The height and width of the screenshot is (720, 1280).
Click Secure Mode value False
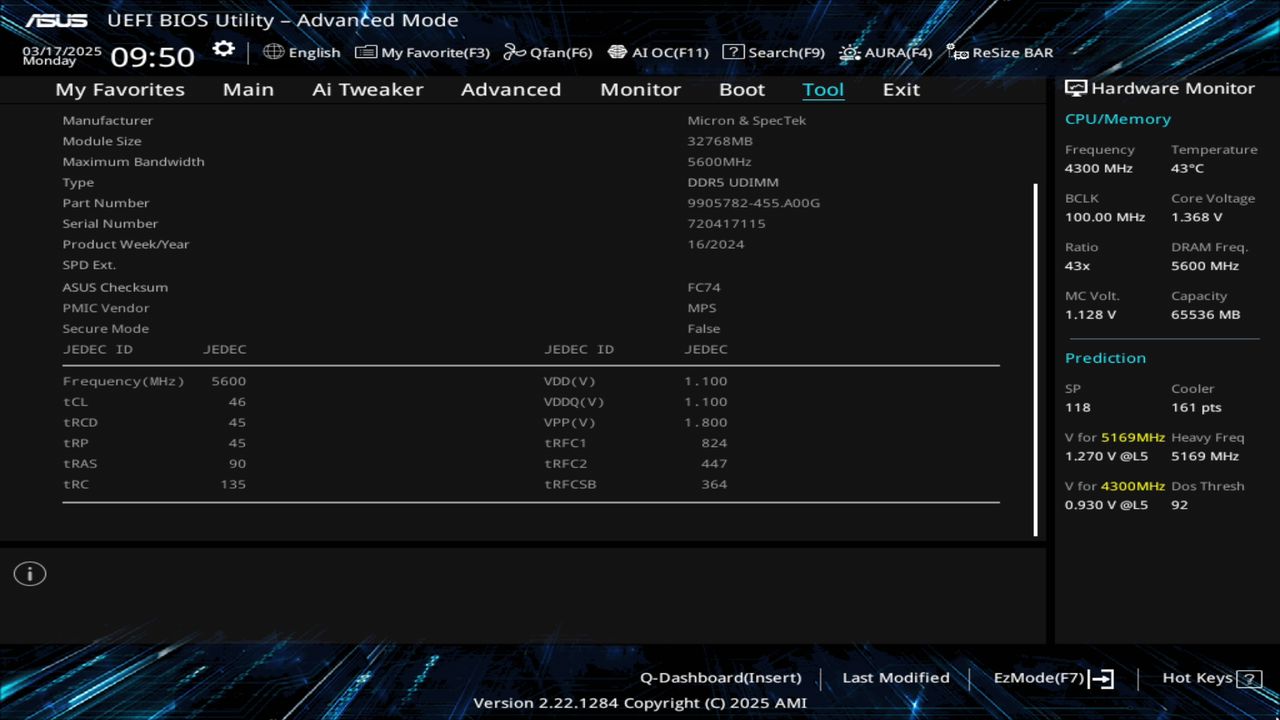point(704,328)
